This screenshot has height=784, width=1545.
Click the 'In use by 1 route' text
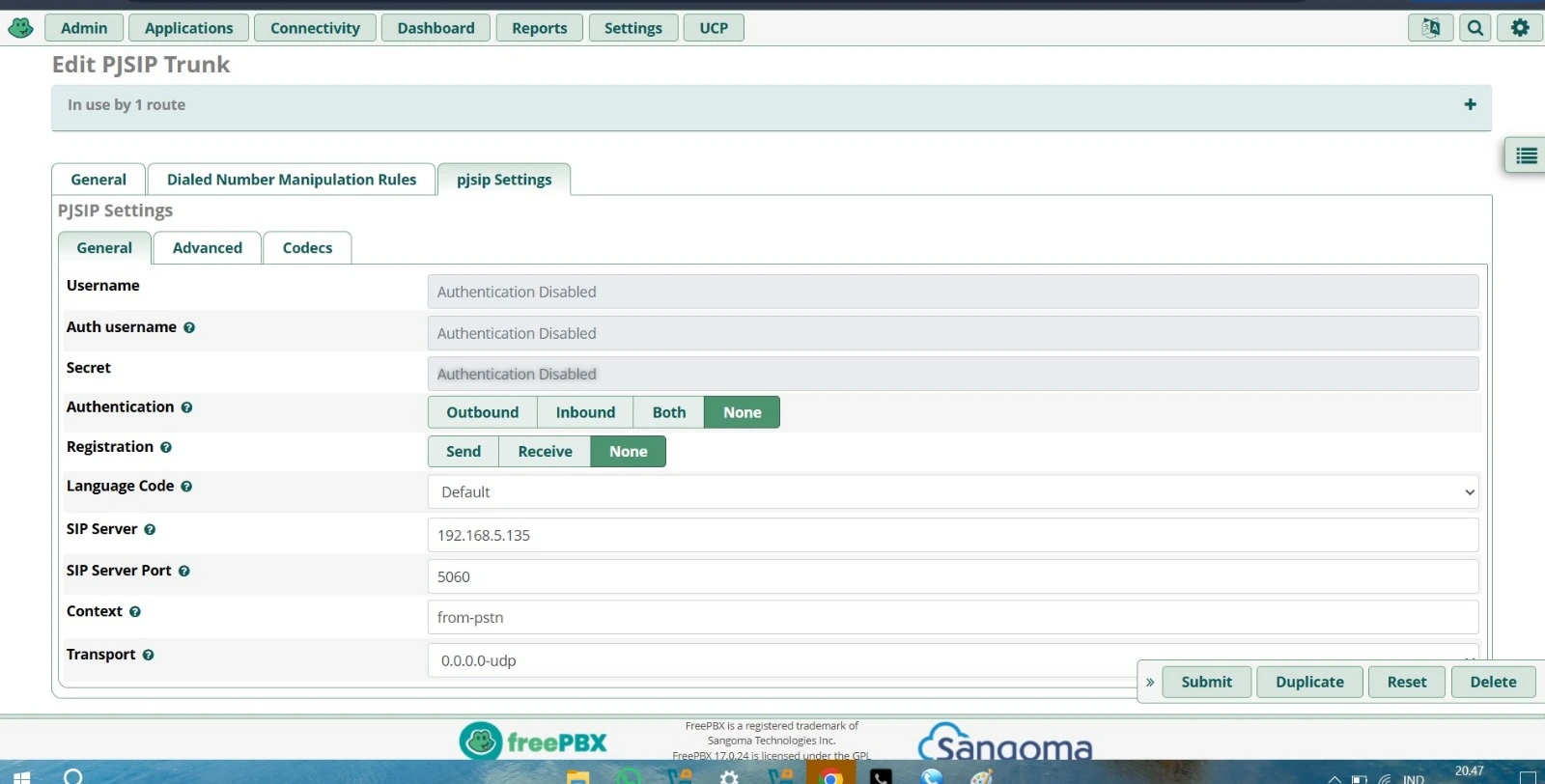point(126,105)
